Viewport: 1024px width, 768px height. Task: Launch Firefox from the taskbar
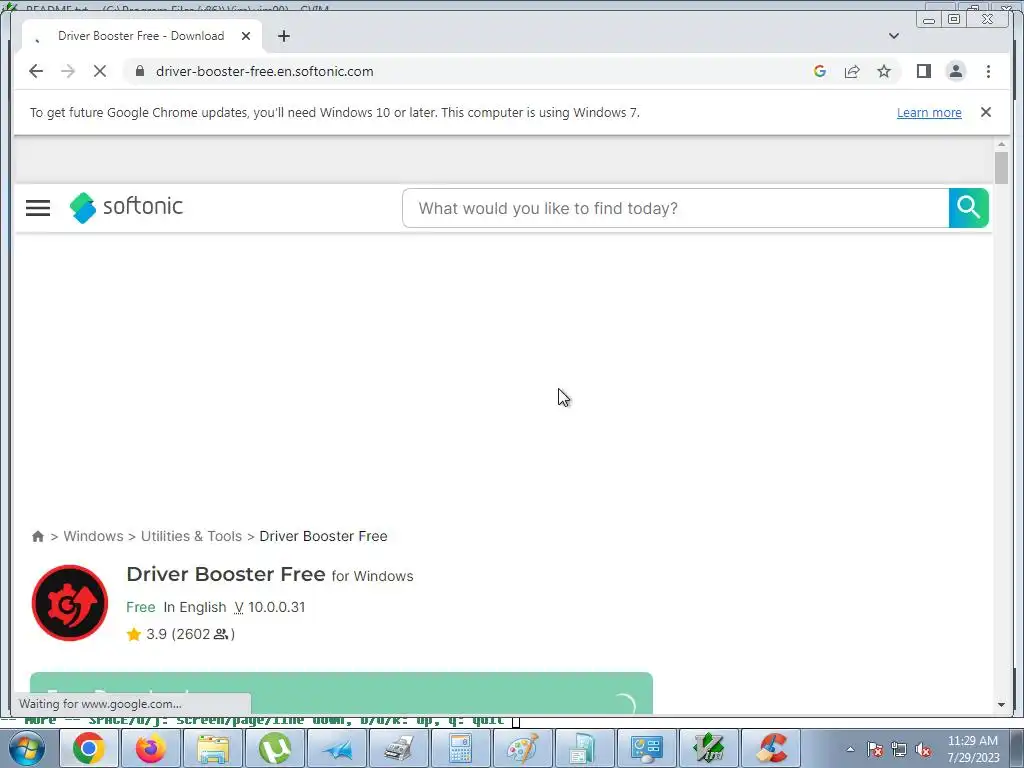coord(151,748)
